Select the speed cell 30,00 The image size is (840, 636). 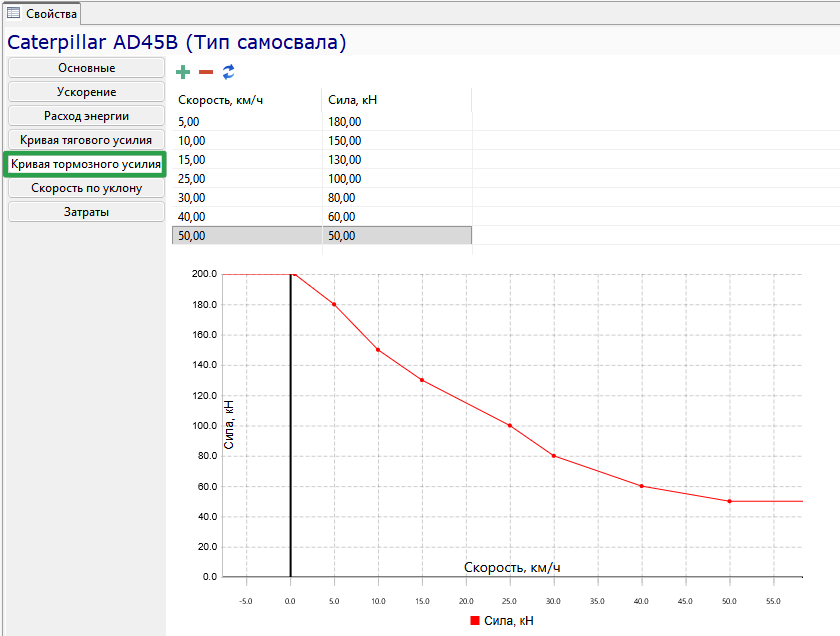247,198
